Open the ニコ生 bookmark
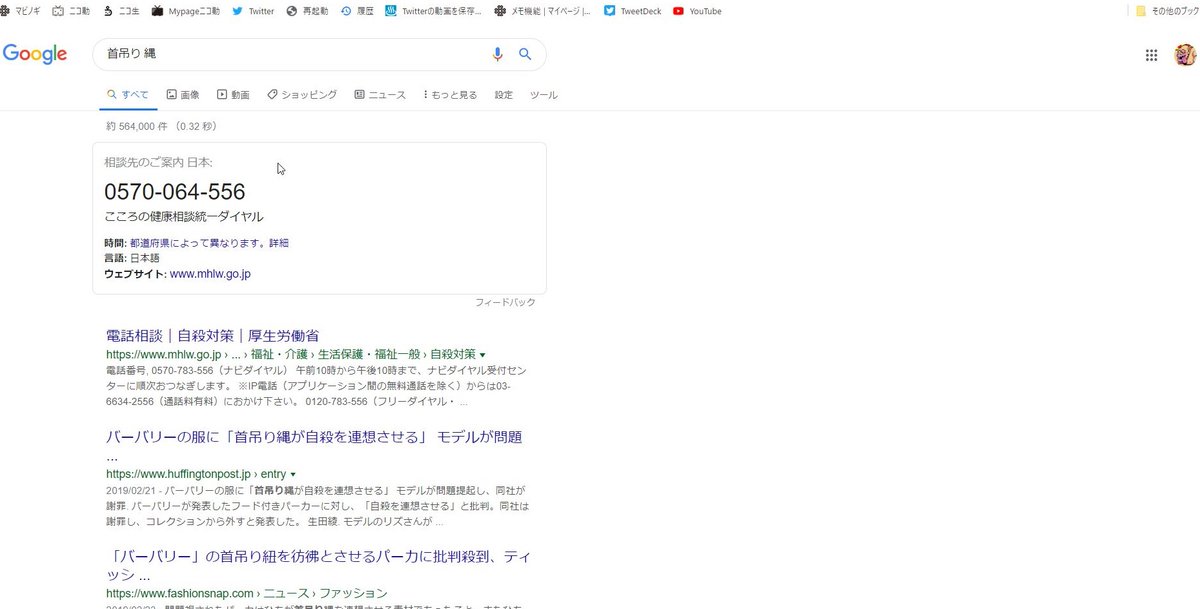 click(121, 11)
